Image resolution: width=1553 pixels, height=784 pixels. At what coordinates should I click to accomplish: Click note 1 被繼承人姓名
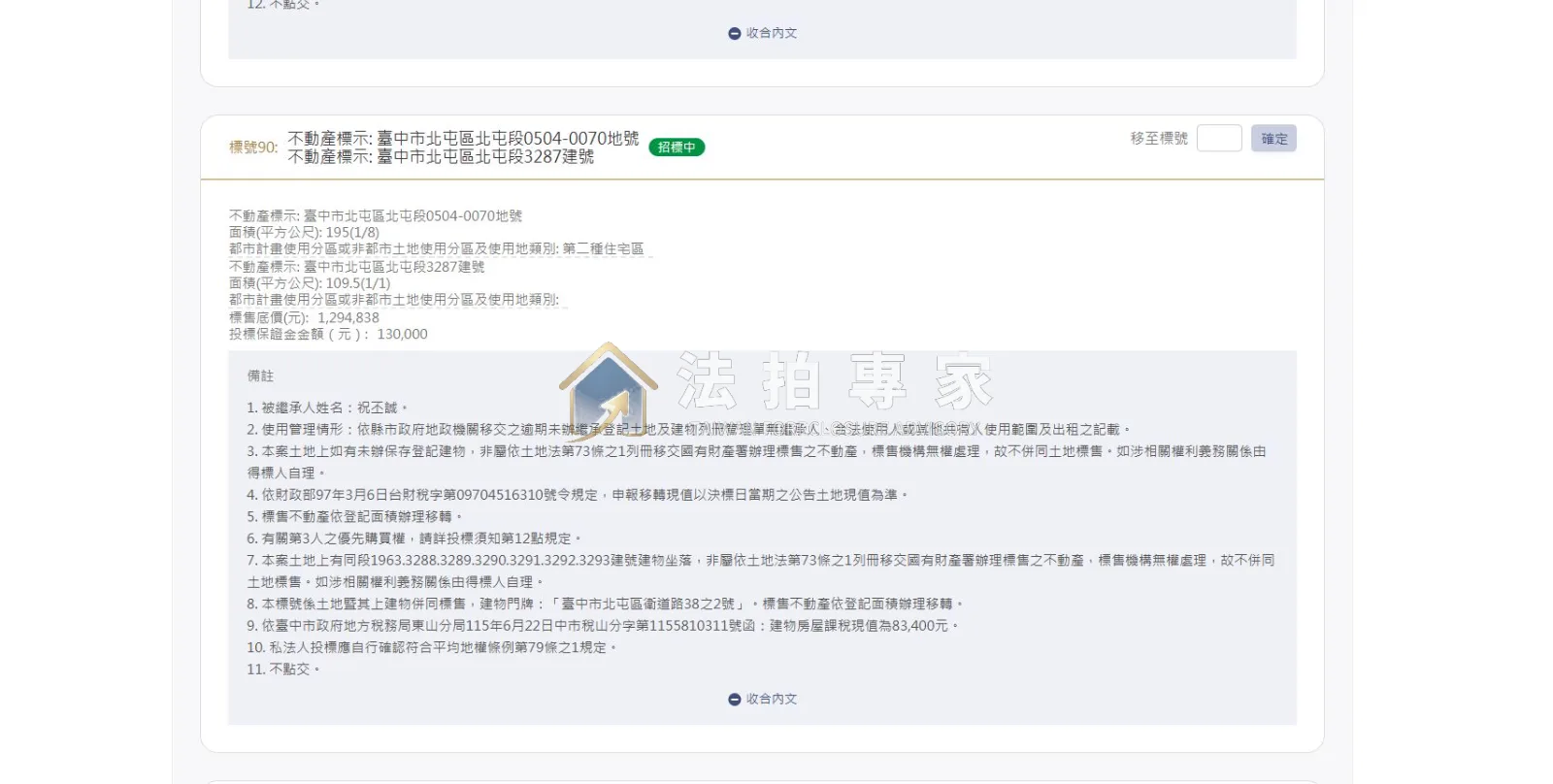pos(328,408)
